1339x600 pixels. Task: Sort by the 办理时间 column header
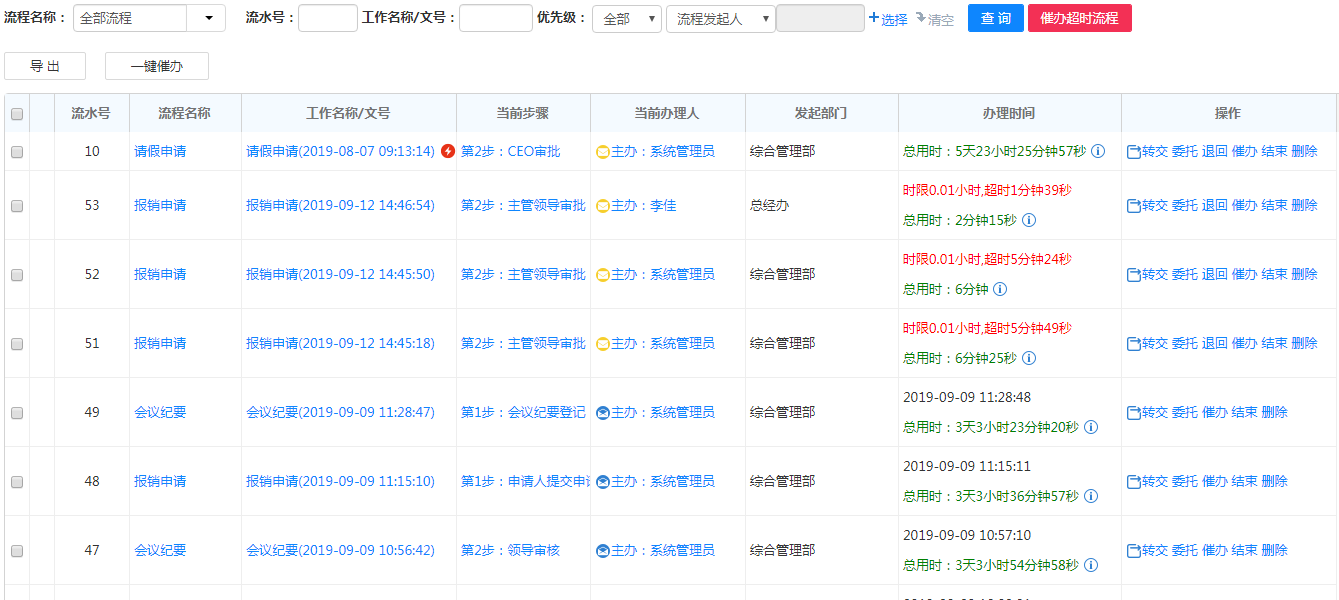pyautogui.click(x=1008, y=114)
